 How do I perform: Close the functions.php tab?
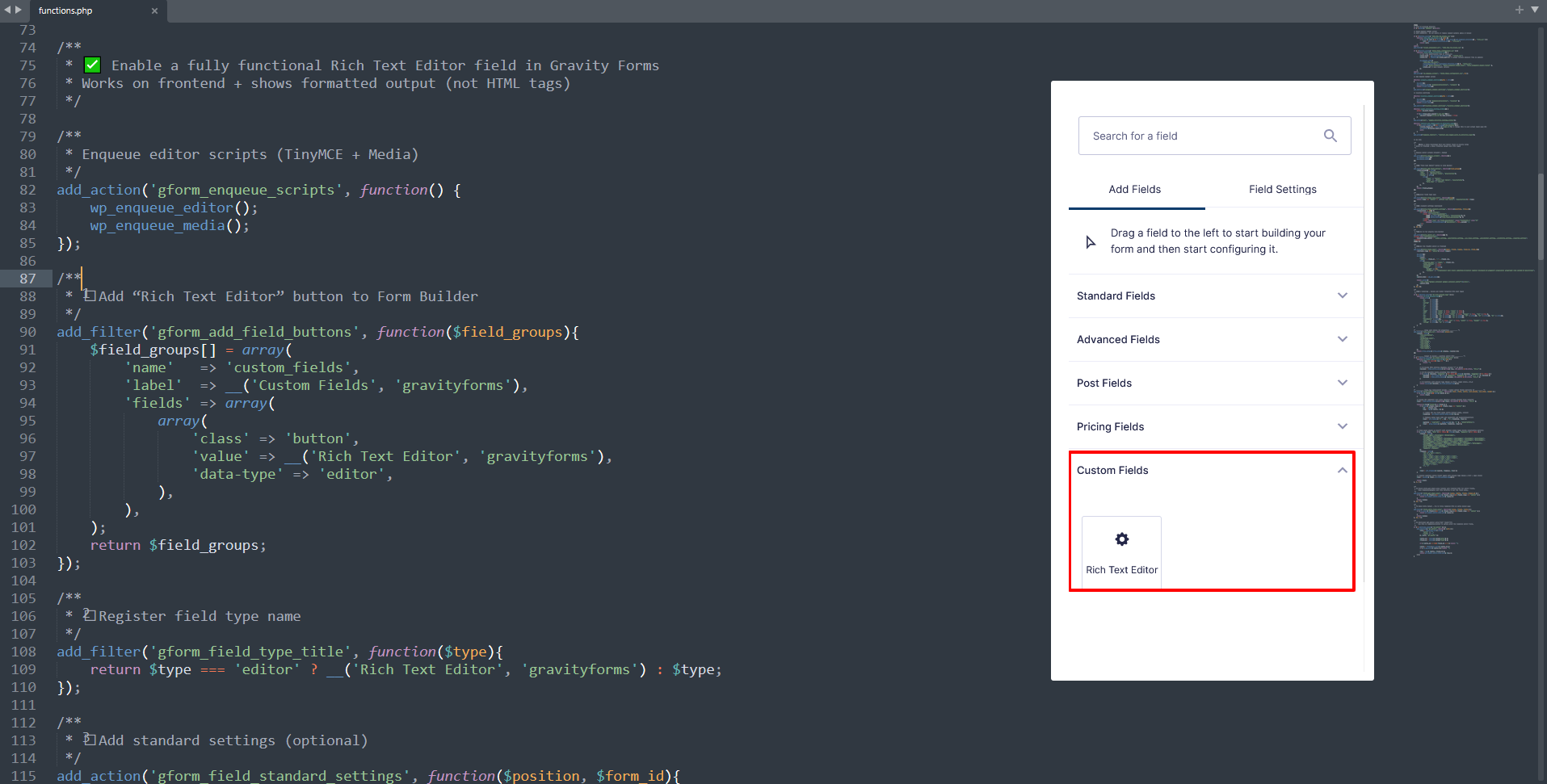coord(154,10)
